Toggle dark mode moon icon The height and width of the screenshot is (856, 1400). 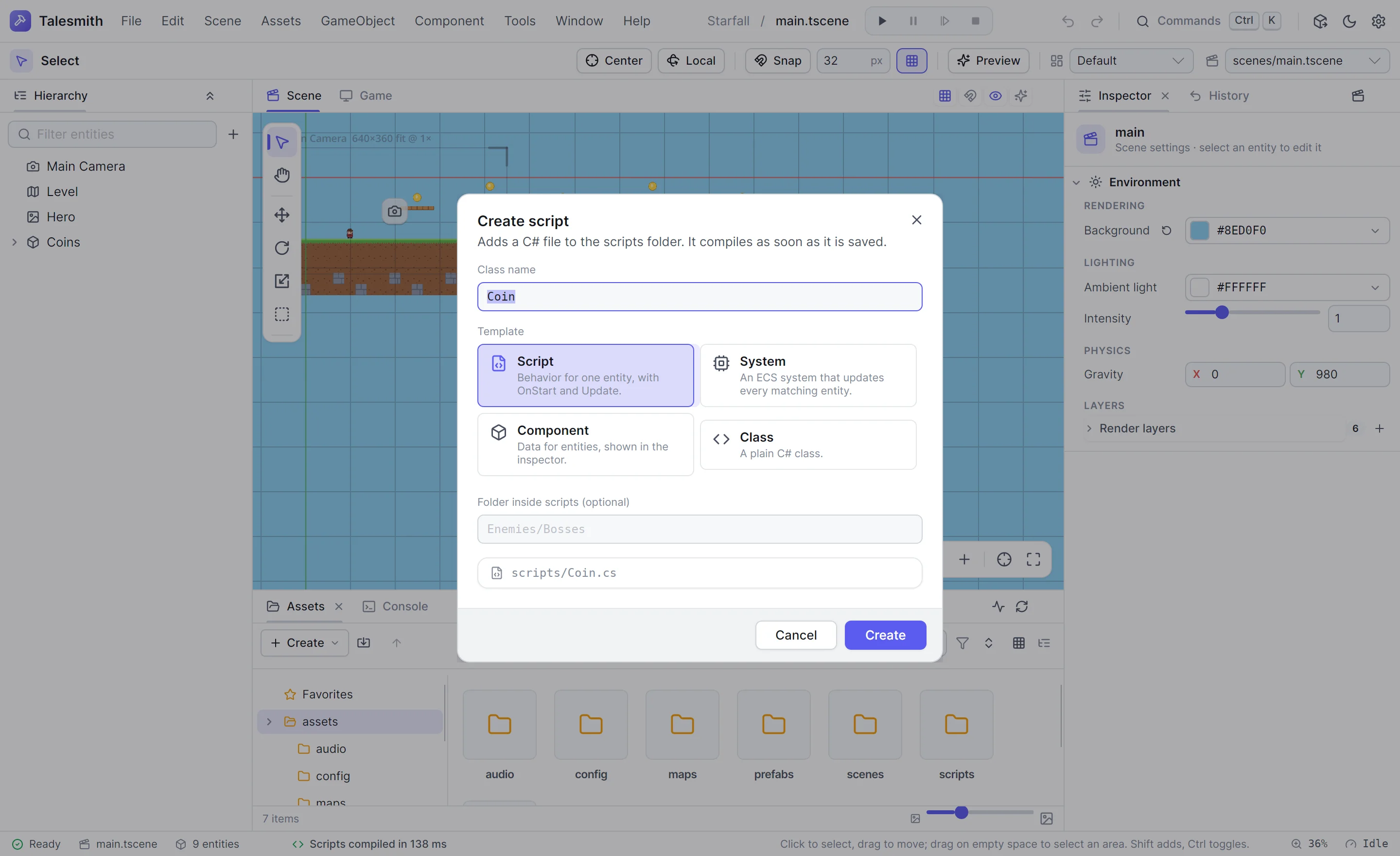(x=1349, y=21)
